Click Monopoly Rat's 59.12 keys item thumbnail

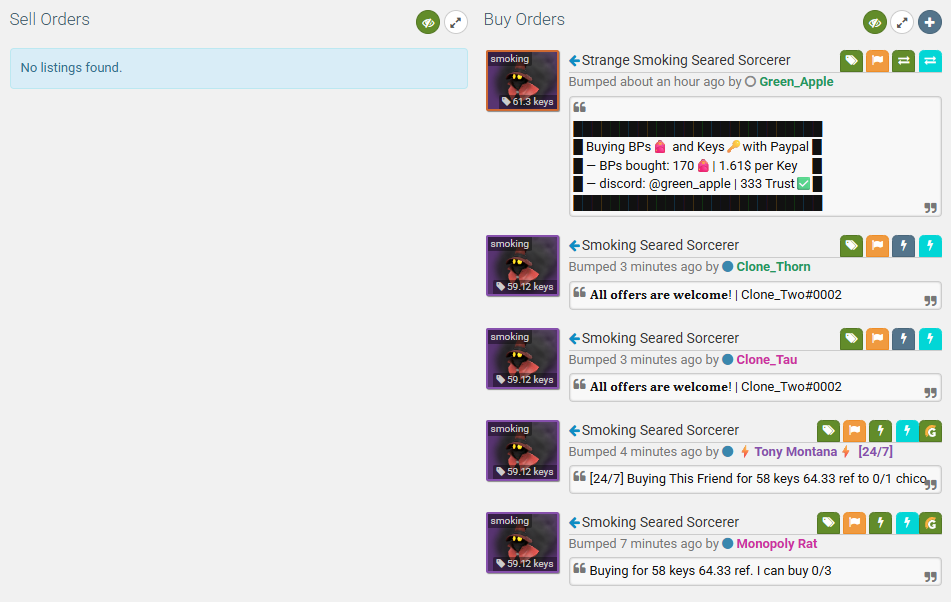click(522, 543)
